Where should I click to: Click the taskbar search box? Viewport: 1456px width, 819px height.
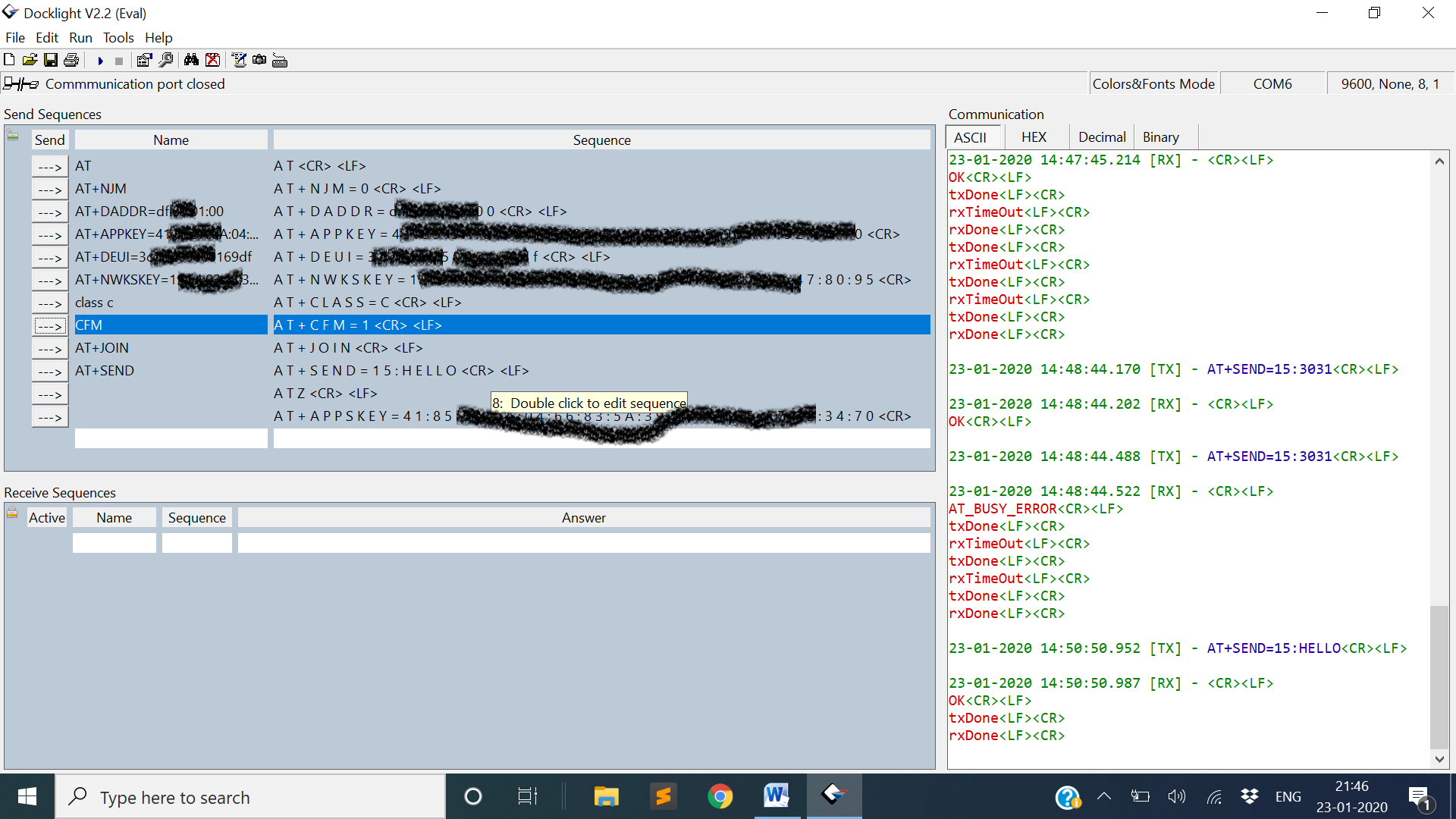[250, 797]
